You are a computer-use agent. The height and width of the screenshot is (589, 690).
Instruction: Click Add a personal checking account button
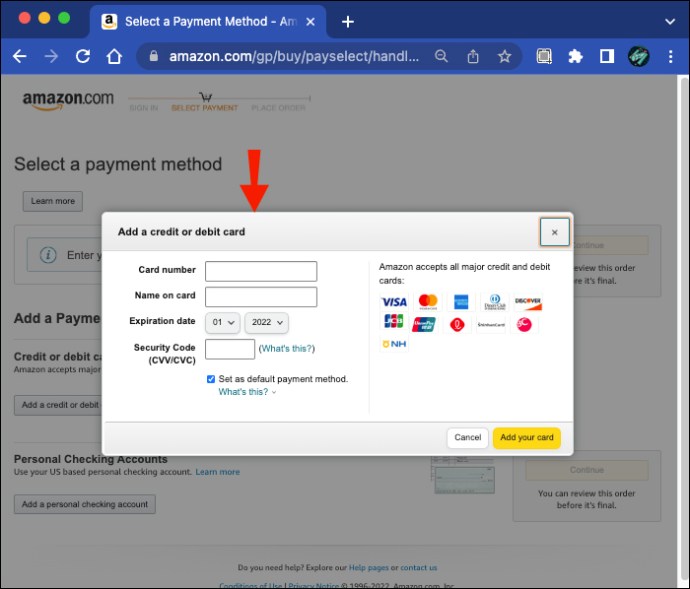pyautogui.click(x=85, y=504)
